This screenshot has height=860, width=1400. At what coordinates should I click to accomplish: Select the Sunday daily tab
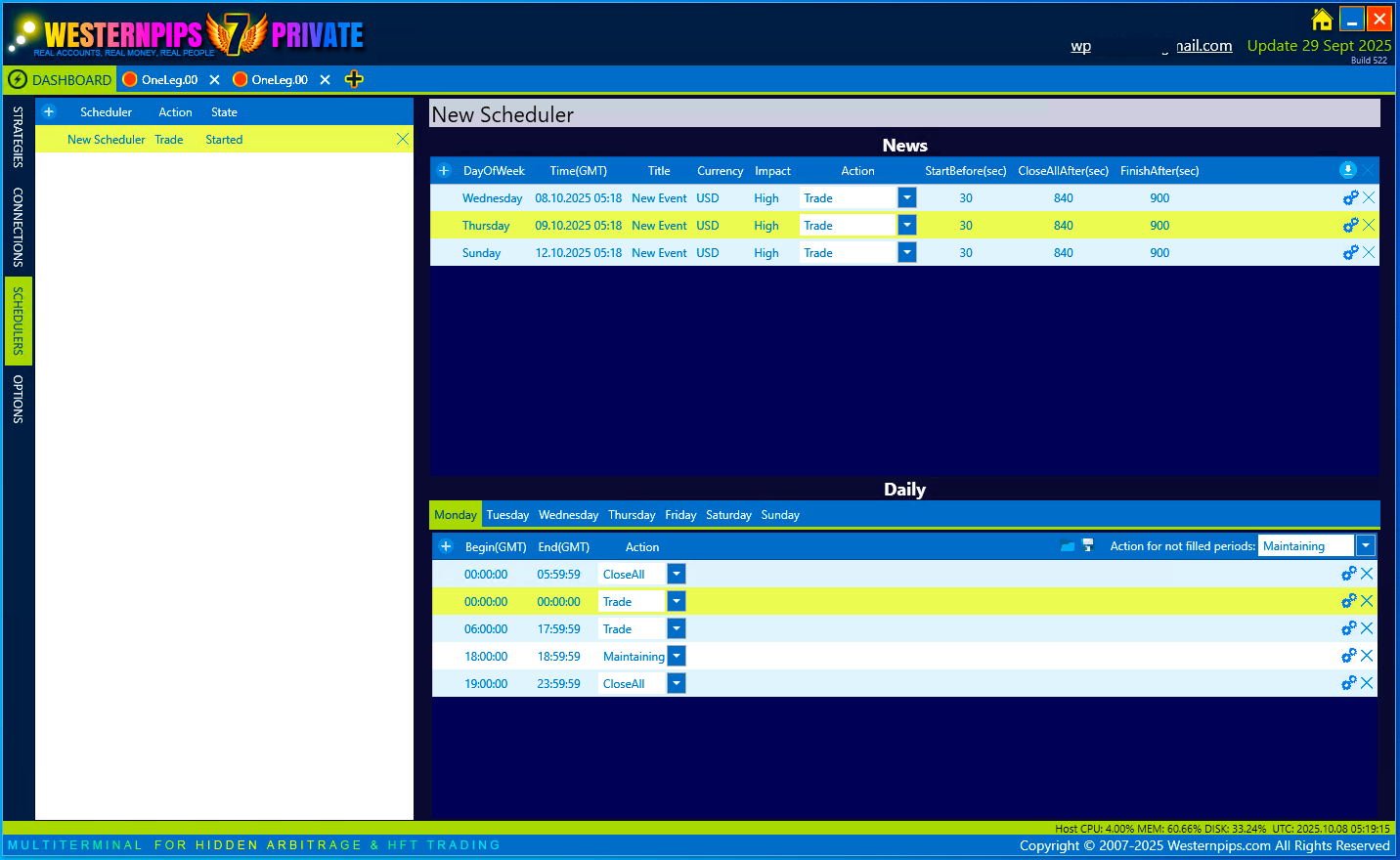point(780,515)
